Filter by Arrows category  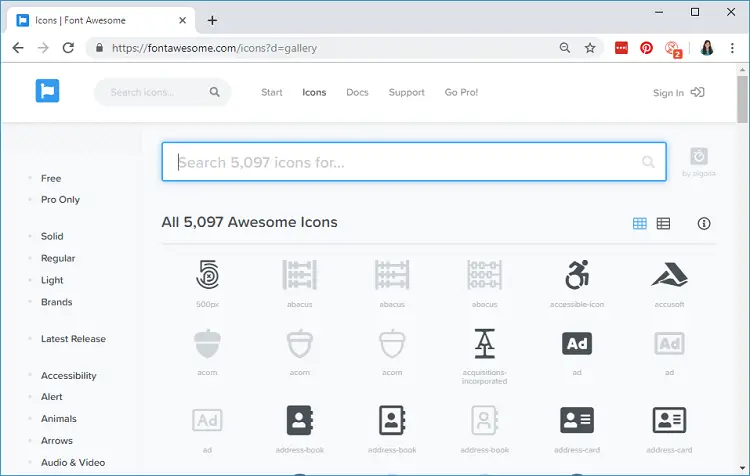[x=57, y=441]
